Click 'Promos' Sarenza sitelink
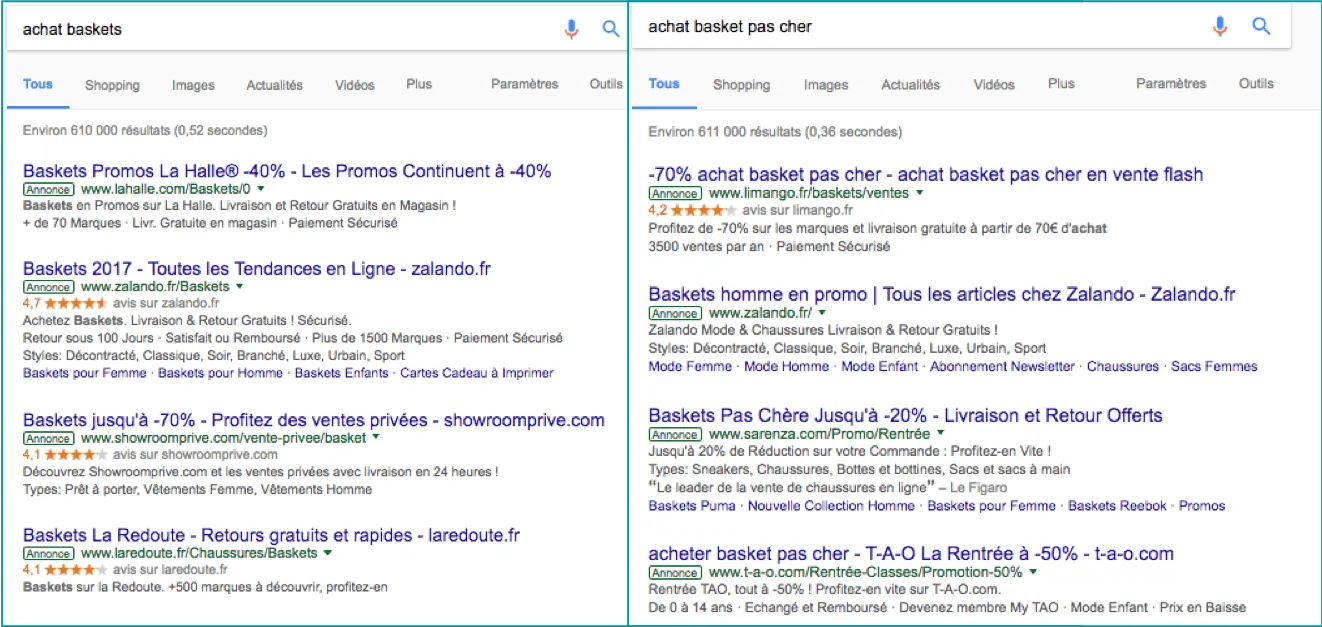This screenshot has width=1322, height=627. 1201,506
